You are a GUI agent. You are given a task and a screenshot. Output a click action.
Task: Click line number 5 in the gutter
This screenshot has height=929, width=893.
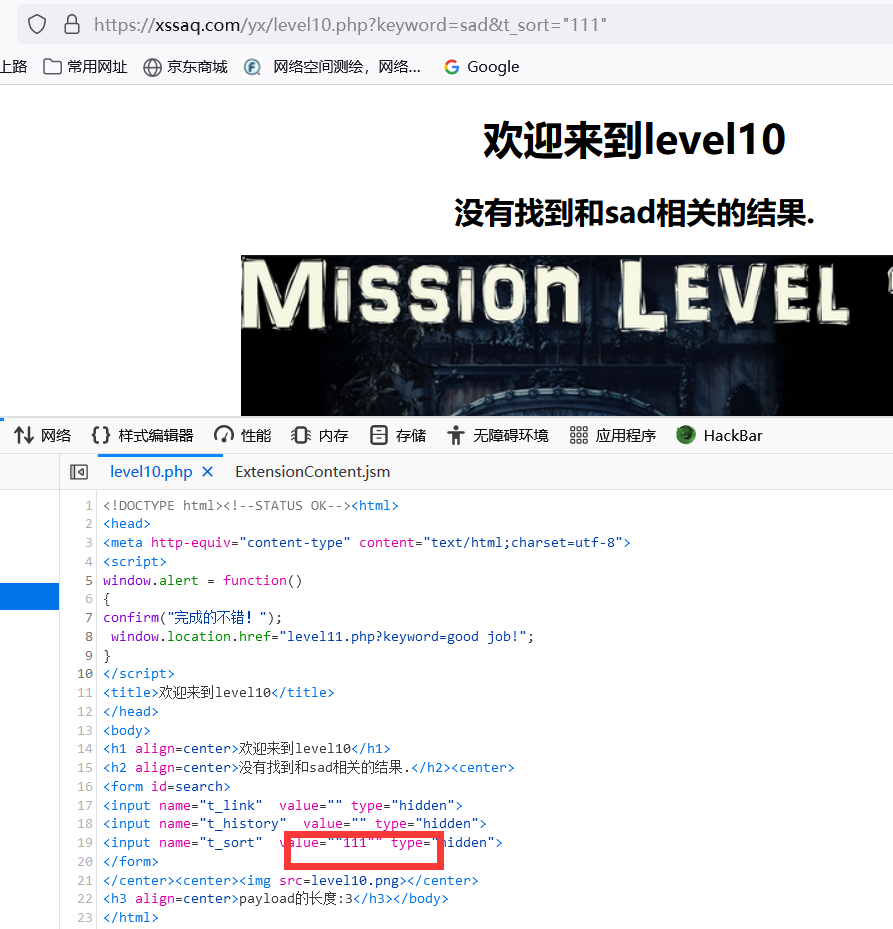[x=88, y=581]
